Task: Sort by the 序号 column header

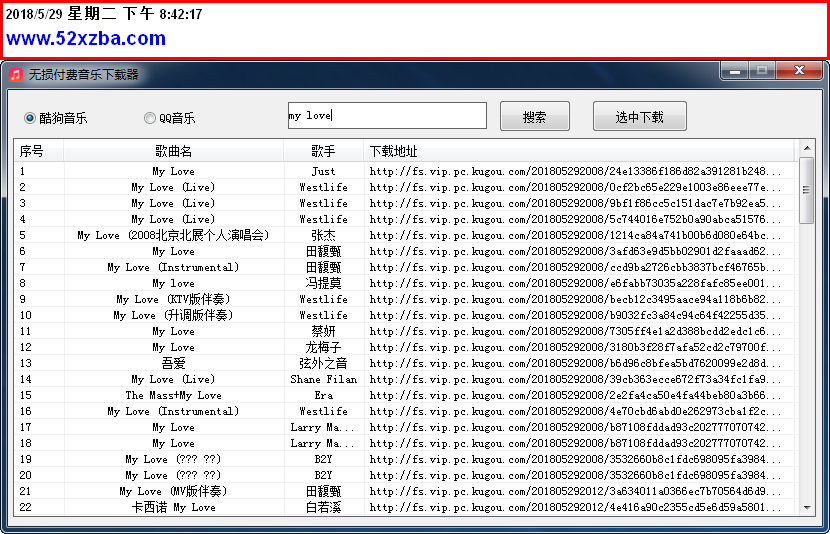Action: 32,151
